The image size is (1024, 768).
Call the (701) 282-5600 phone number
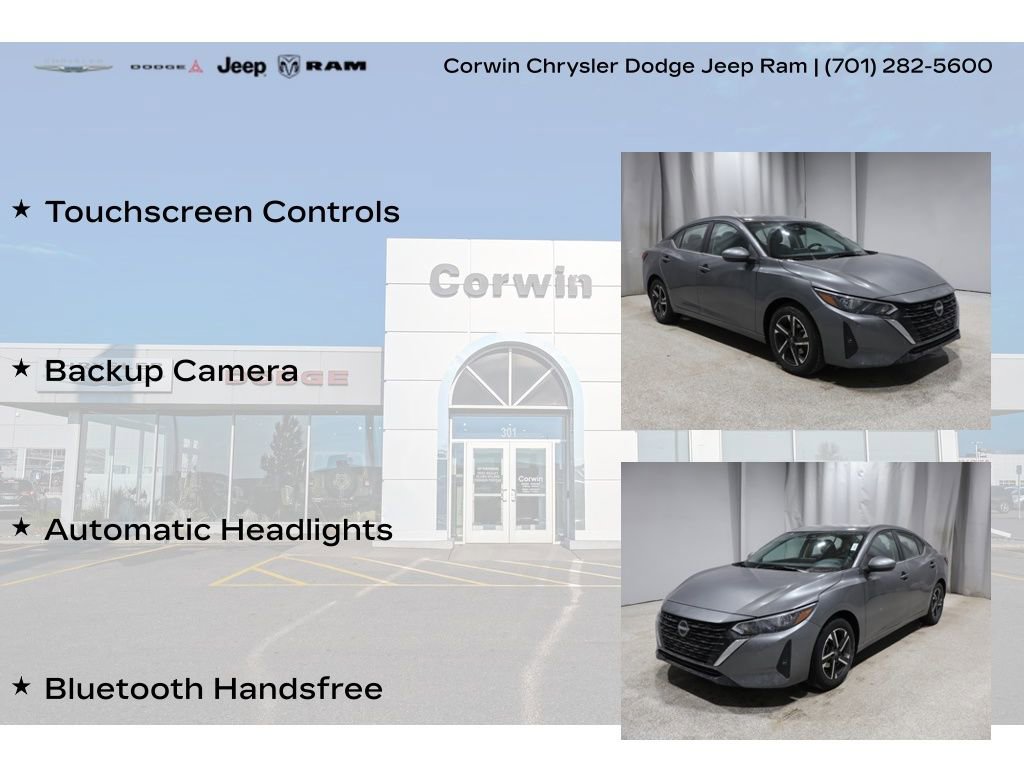coord(903,66)
